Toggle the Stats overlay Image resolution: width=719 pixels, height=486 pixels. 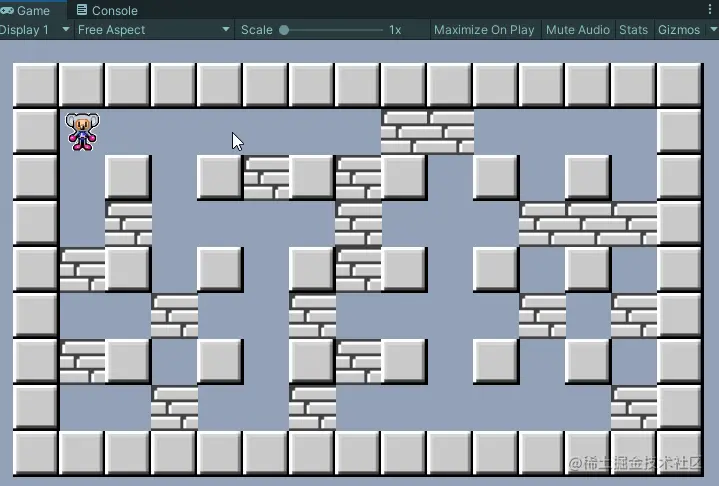633,30
